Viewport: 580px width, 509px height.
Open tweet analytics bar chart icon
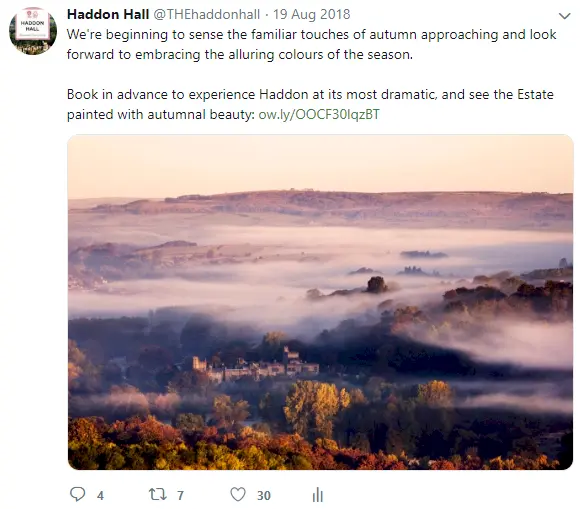pyautogui.click(x=318, y=495)
